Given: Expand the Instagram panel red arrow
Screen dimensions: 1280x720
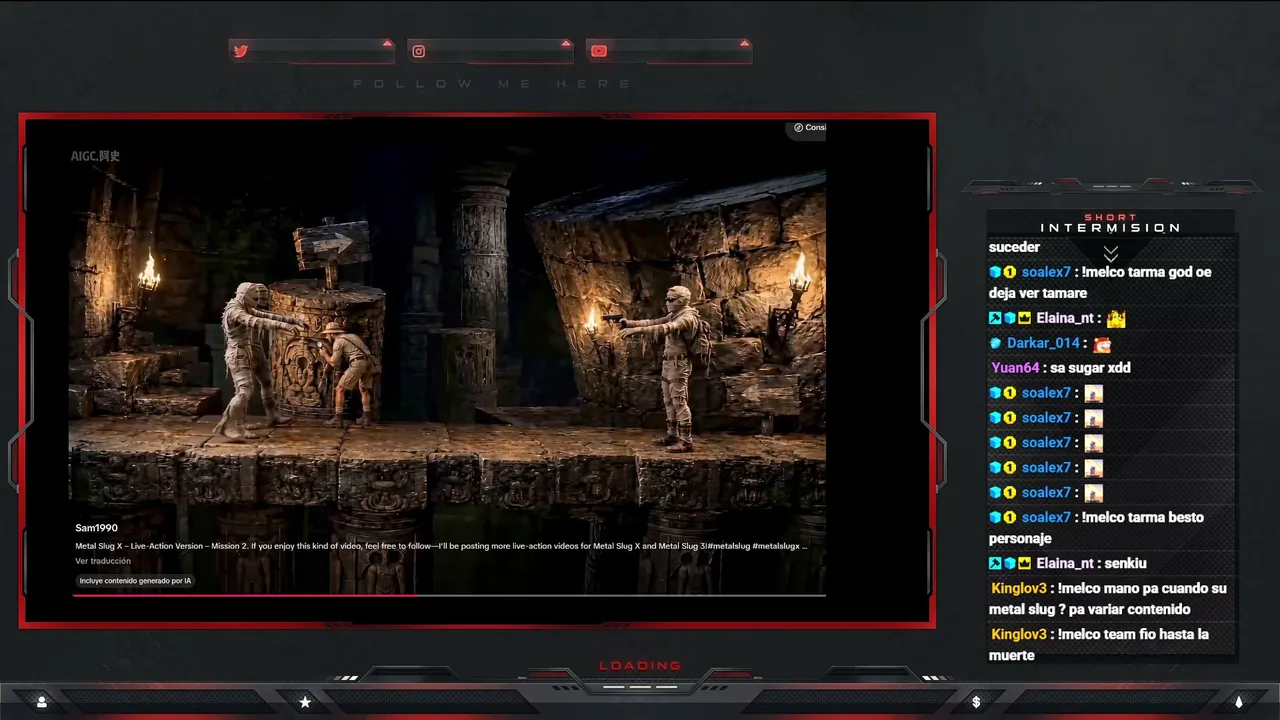Looking at the screenshot, I should point(566,43).
